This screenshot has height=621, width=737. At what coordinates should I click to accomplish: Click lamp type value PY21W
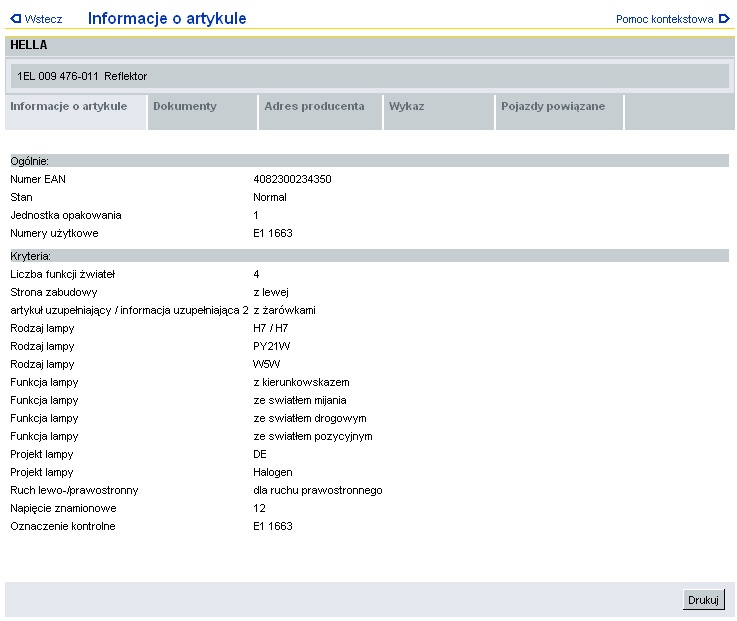click(272, 346)
